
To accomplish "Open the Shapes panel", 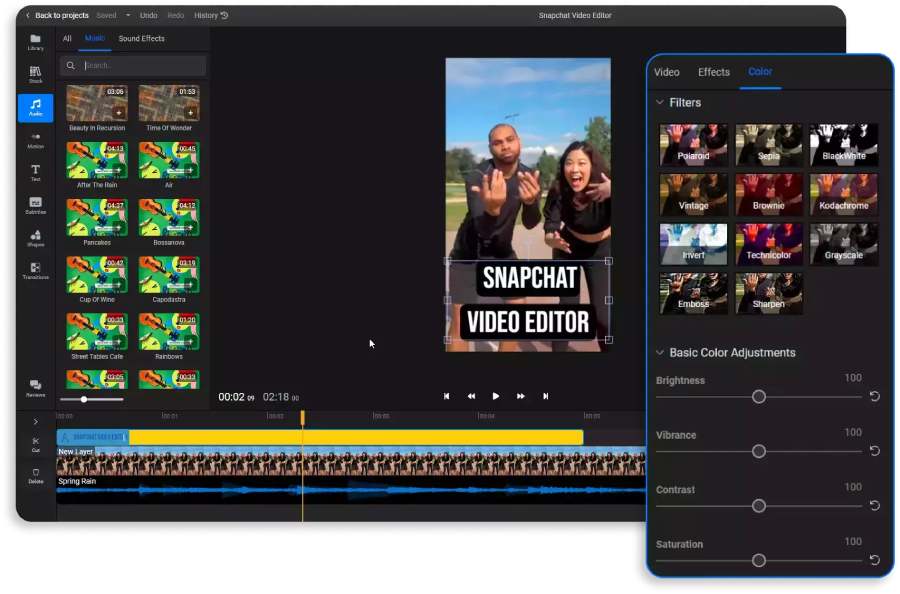I will pos(36,238).
